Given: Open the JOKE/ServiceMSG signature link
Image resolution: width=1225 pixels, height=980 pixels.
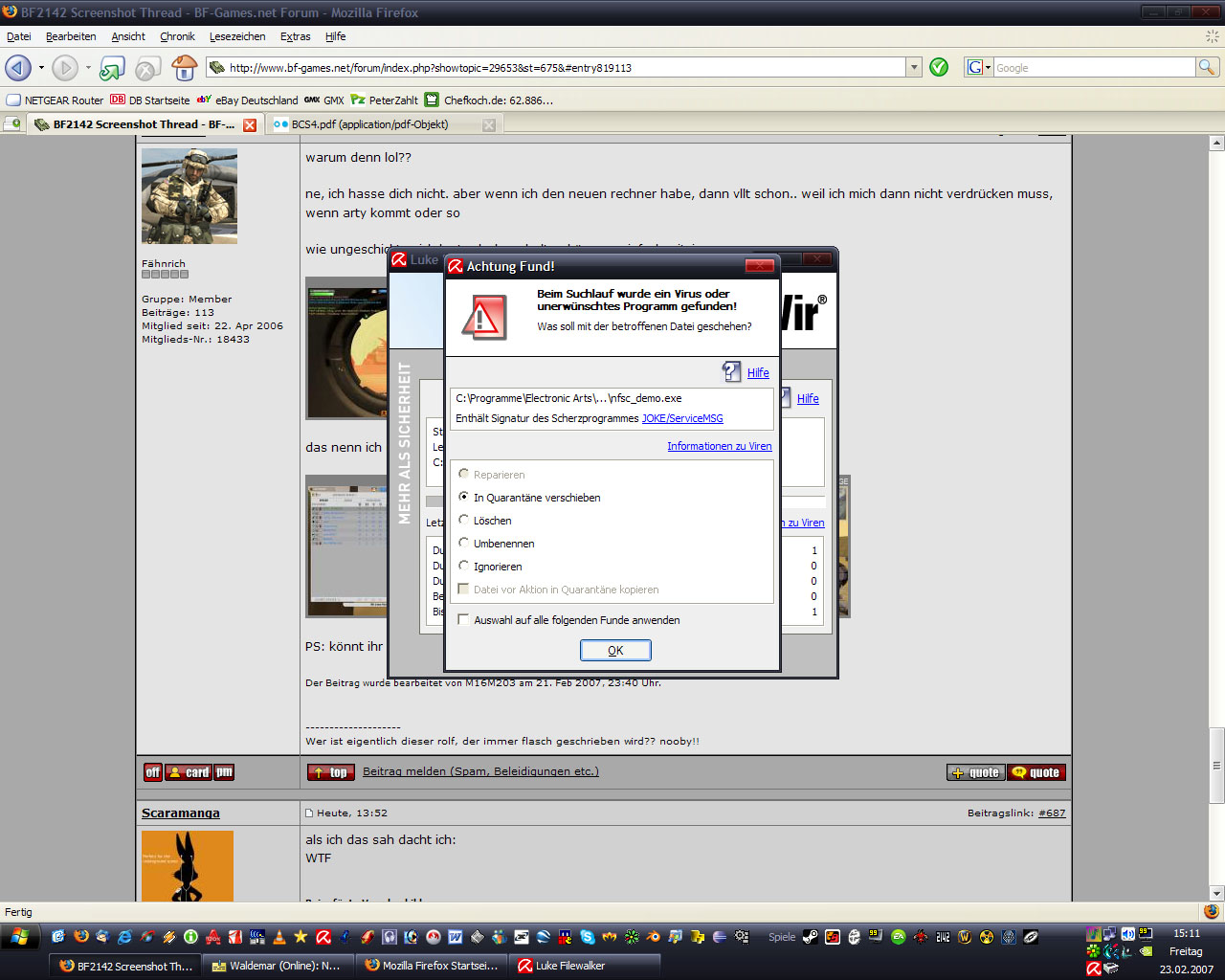Looking at the screenshot, I should [x=682, y=418].
